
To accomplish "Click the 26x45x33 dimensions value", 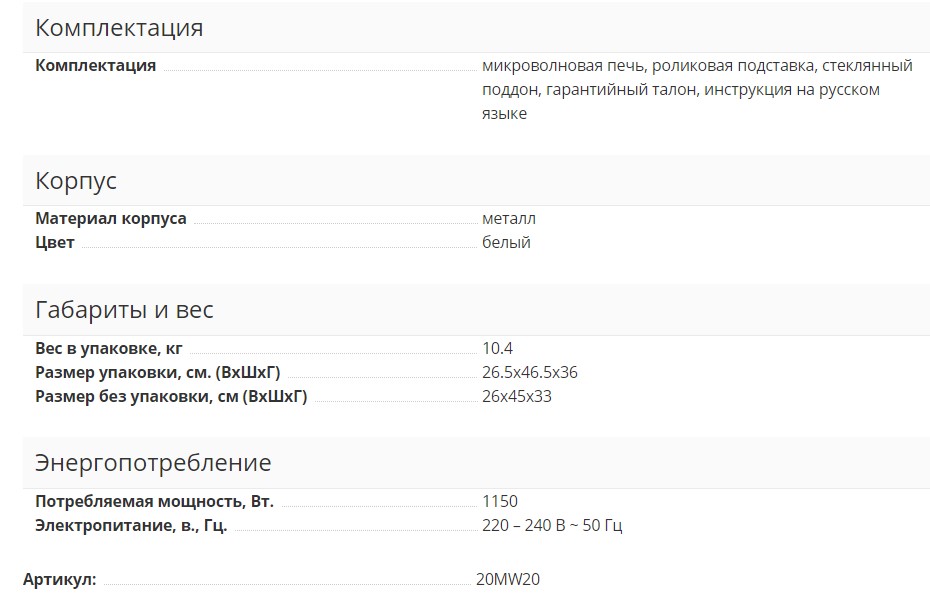I will [x=517, y=397].
